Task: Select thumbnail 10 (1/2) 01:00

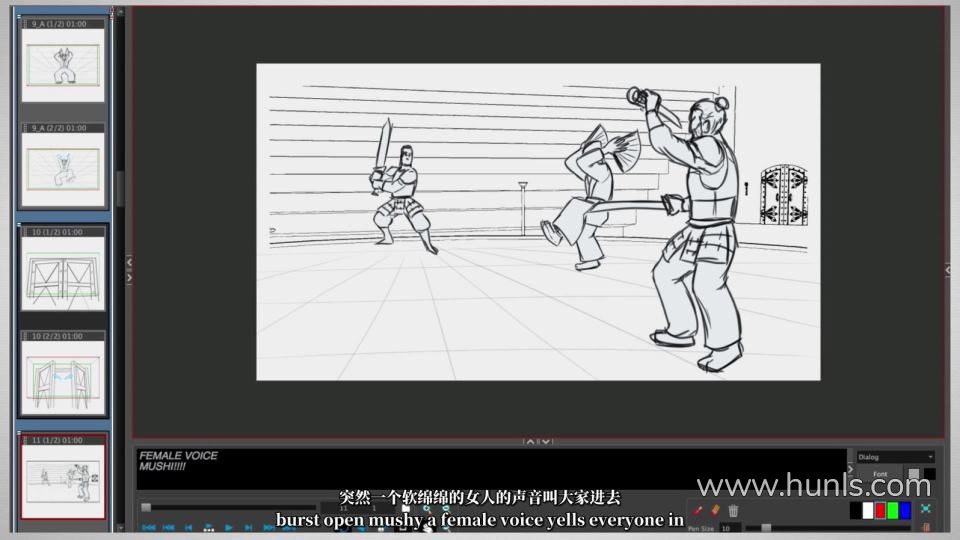Action: point(63,269)
